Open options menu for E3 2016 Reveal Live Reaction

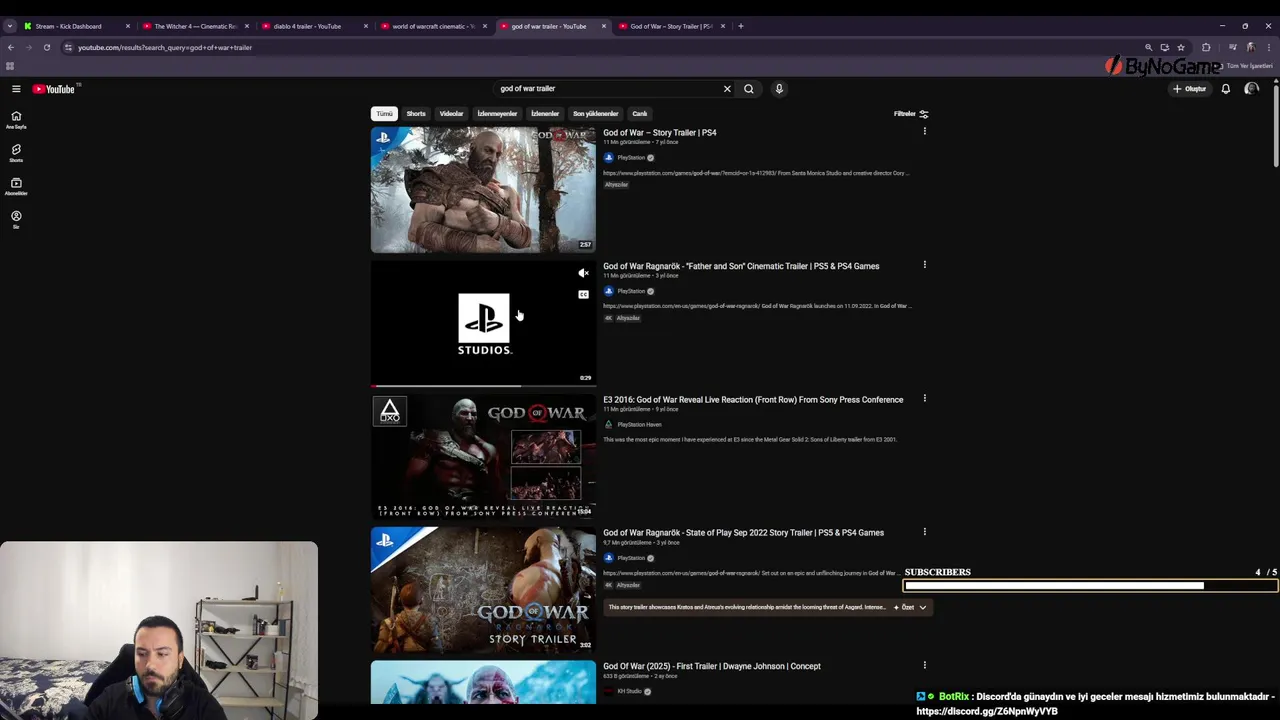tap(924, 398)
